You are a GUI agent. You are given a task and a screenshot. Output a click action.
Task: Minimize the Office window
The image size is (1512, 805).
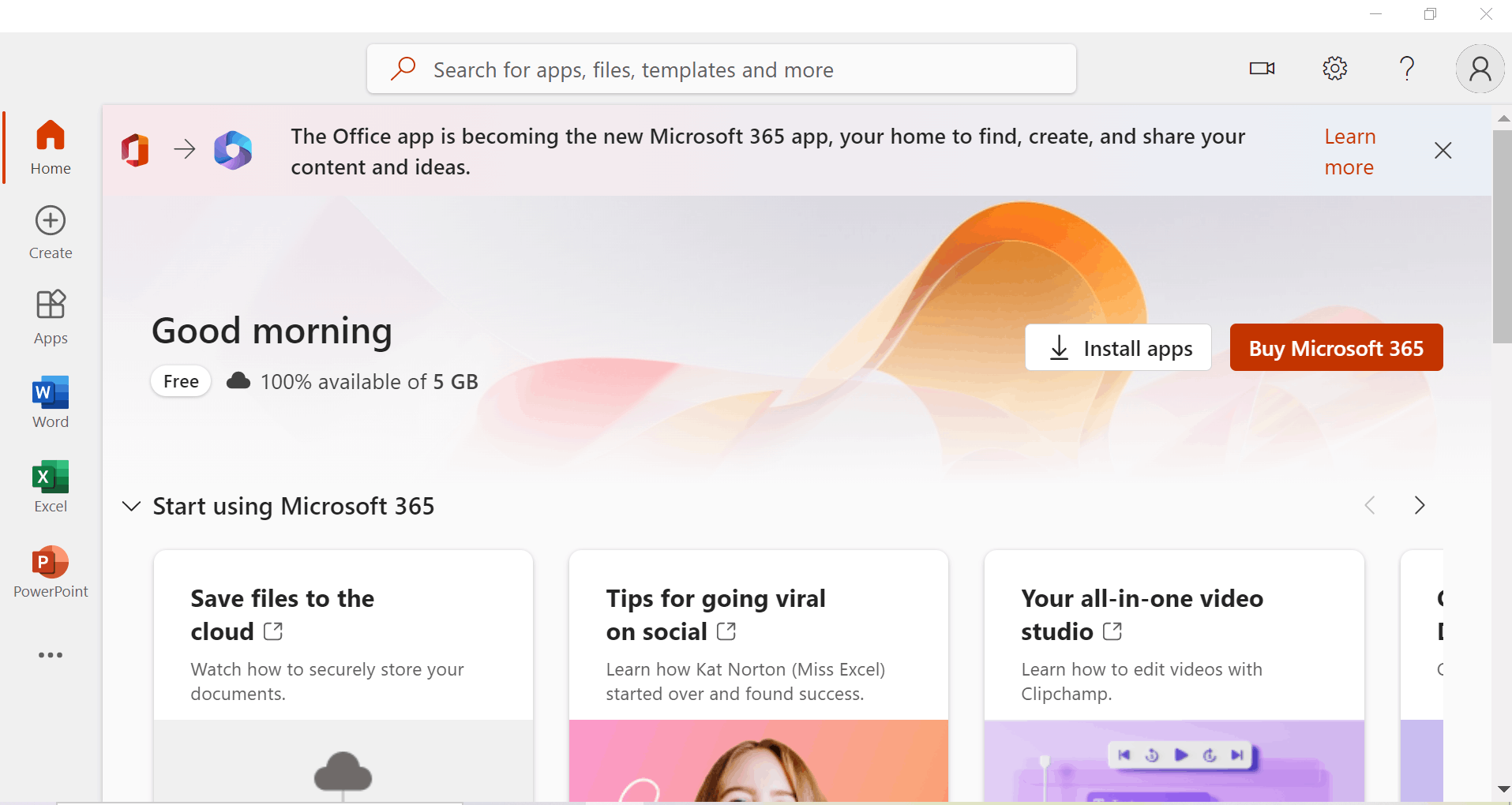1375,14
